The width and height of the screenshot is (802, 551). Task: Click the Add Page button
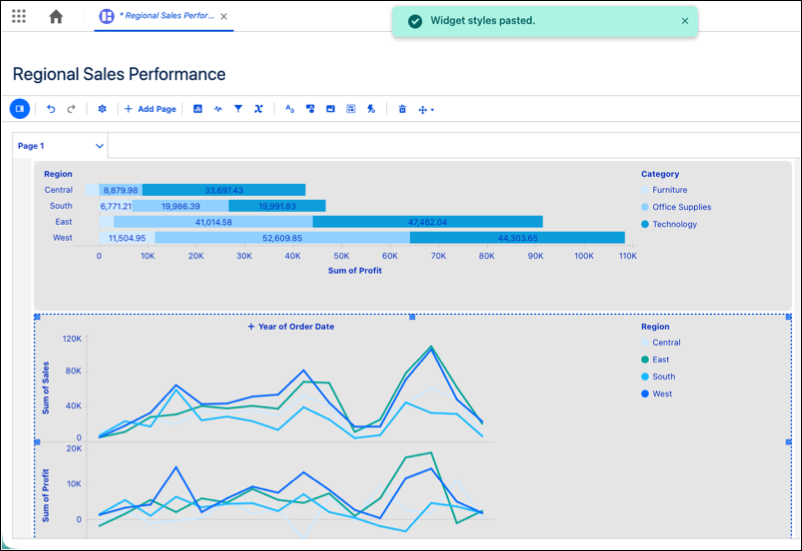coord(150,109)
